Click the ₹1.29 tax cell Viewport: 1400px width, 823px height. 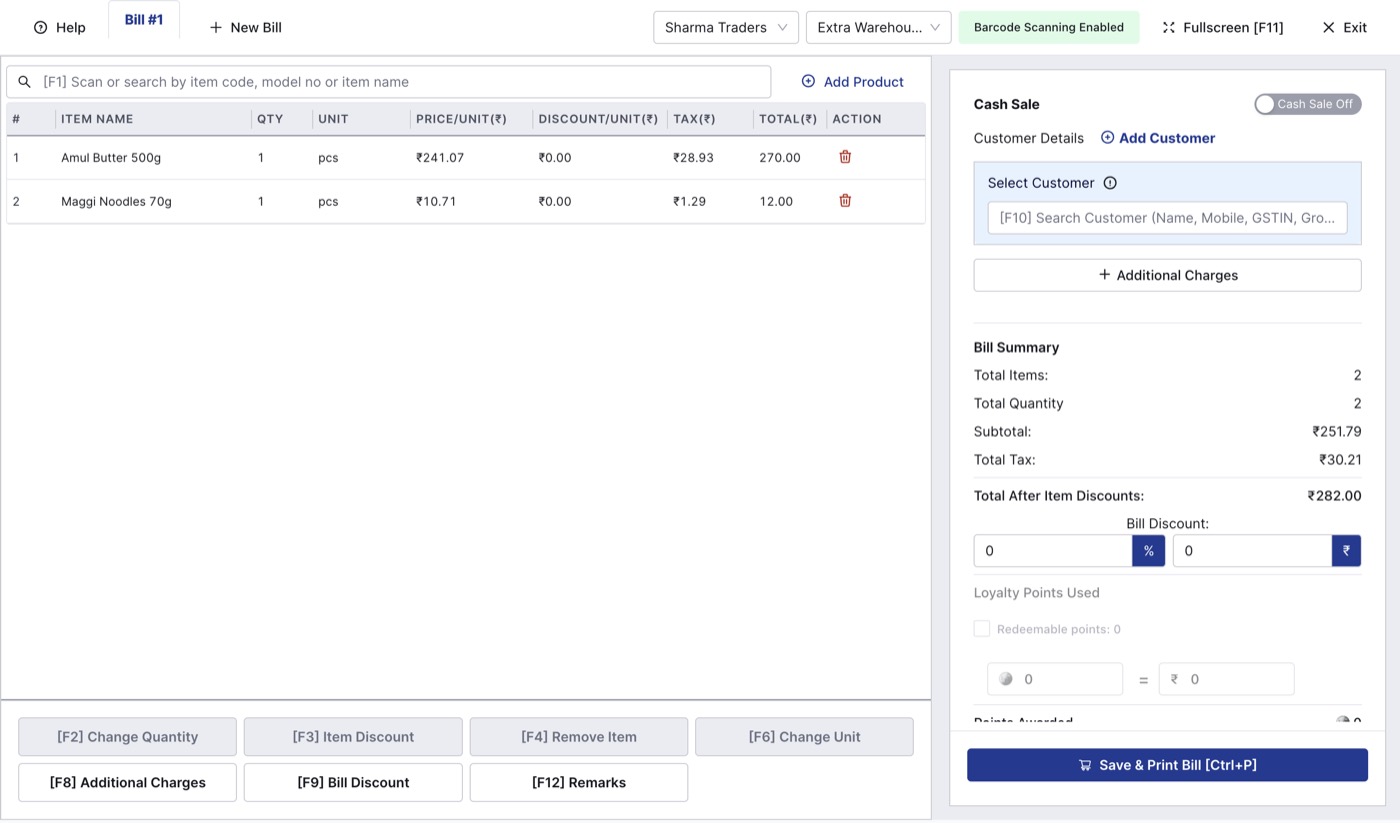(x=690, y=202)
